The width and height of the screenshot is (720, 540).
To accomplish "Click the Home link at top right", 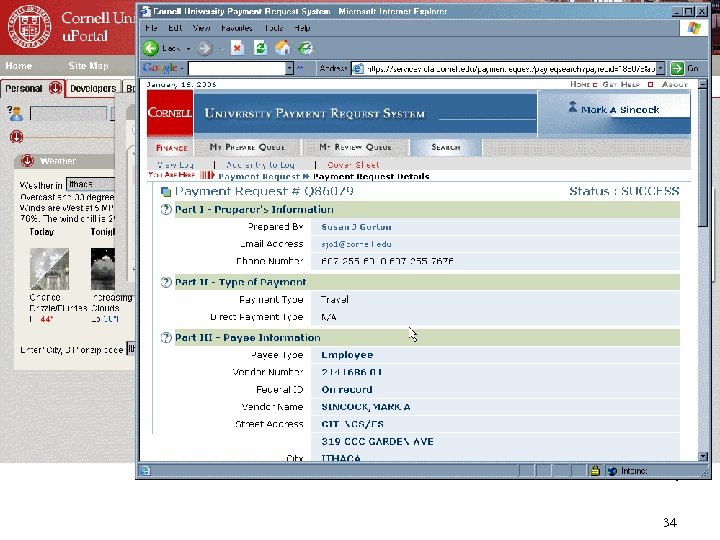I will click(x=580, y=84).
